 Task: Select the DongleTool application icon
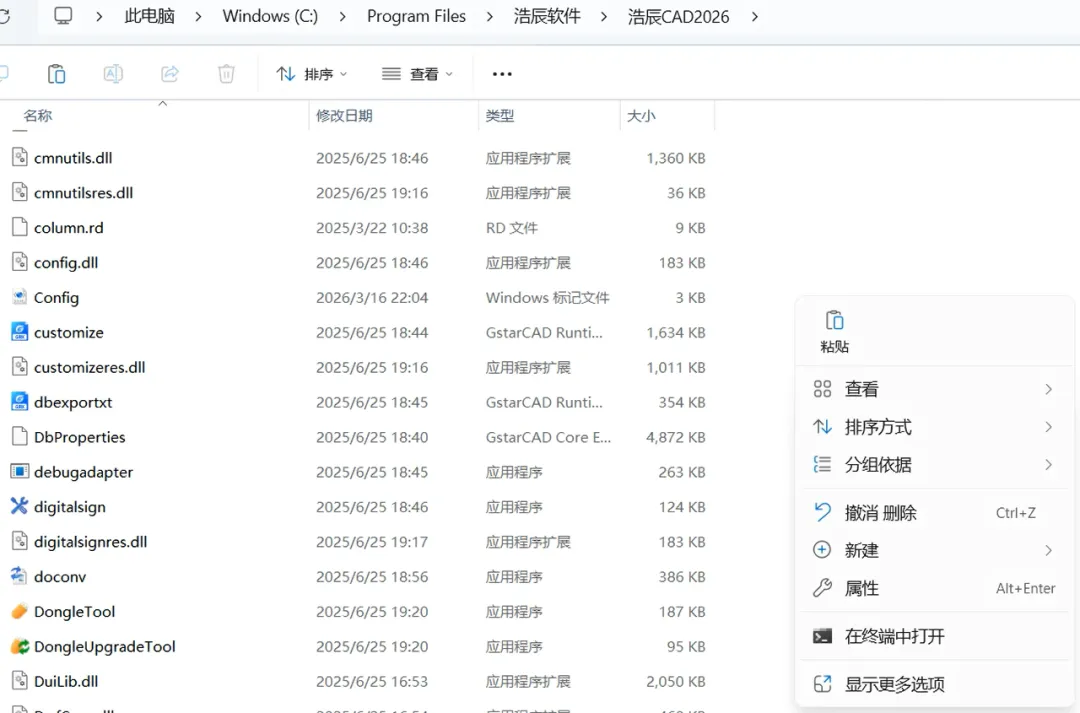(x=19, y=611)
